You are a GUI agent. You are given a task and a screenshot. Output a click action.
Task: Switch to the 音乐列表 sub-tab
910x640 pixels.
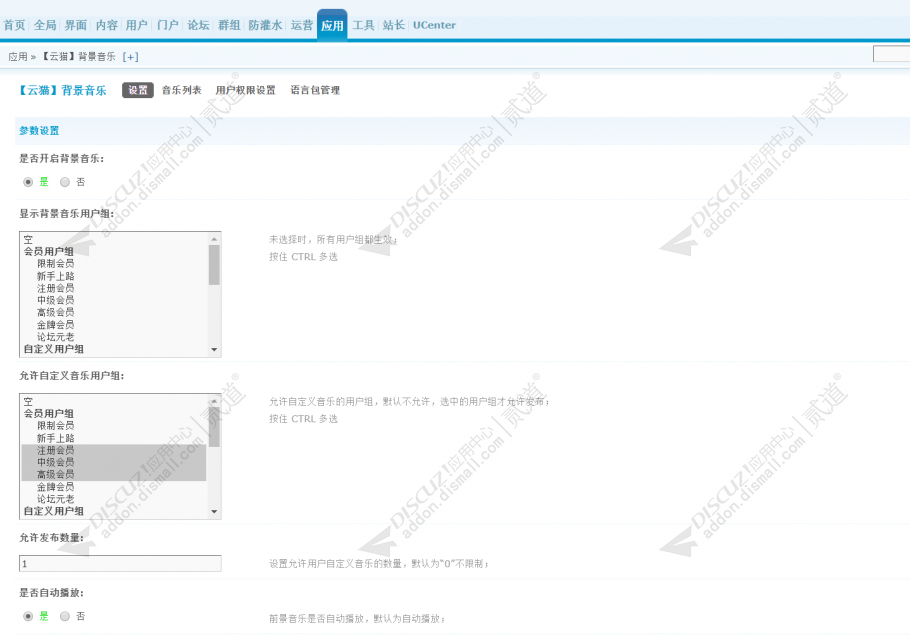click(x=181, y=90)
